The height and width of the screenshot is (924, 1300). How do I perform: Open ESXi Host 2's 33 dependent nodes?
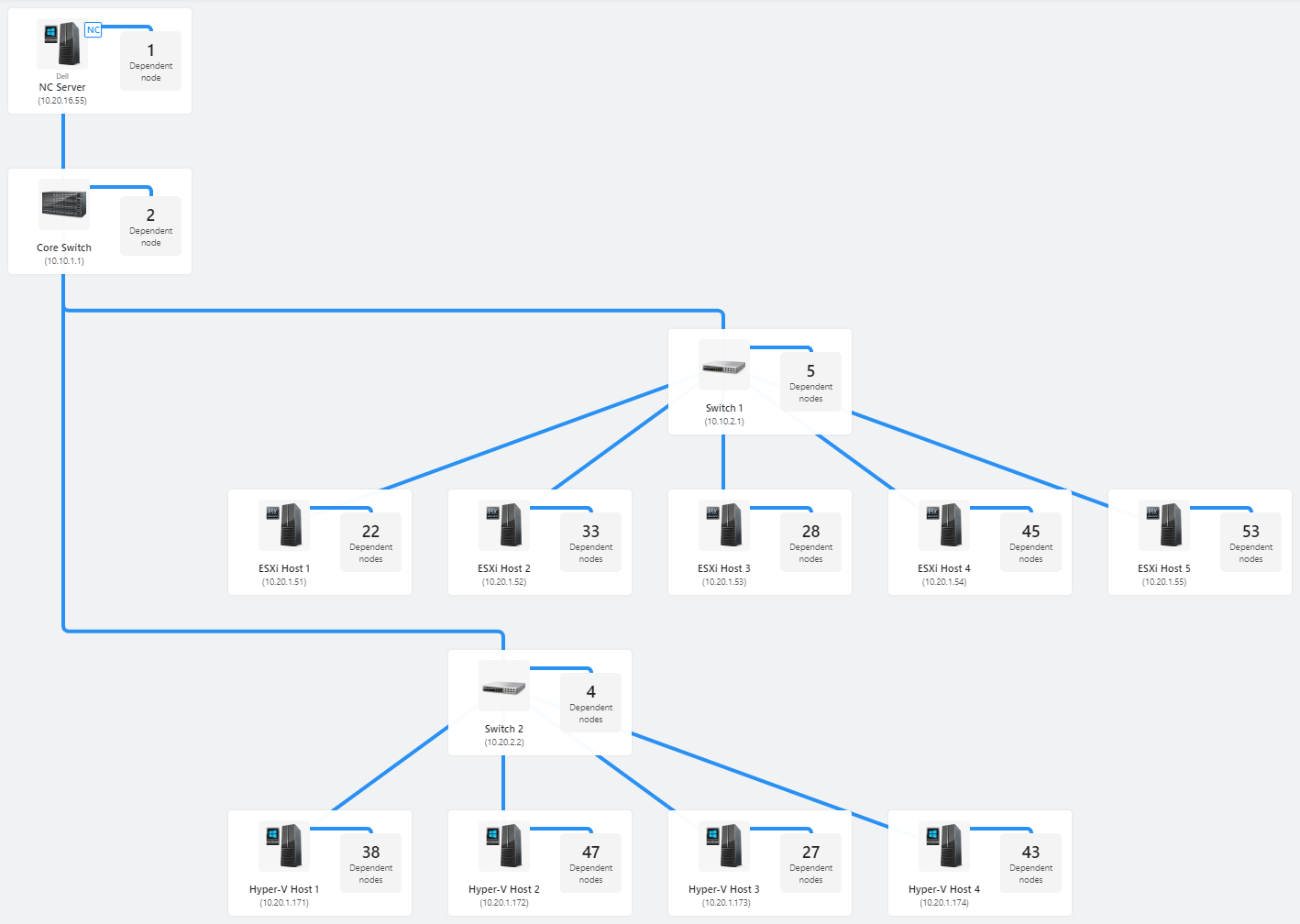pos(590,542)
